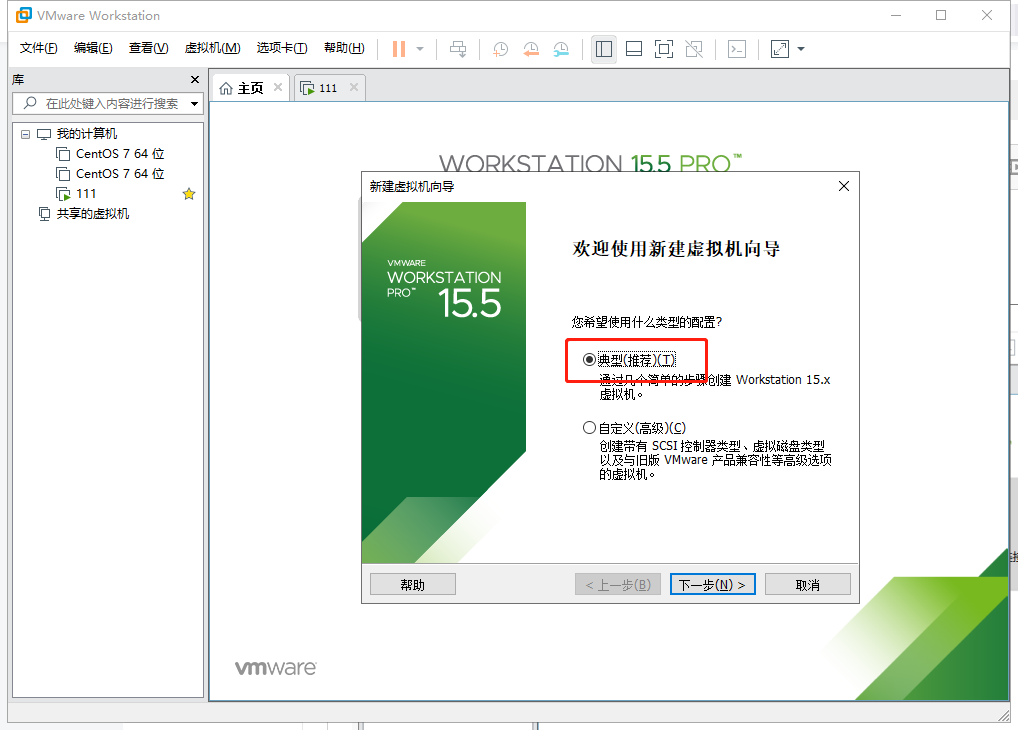Click the library search input field
The width and height of the screenshot is (1018, 730).
click(x=108, y=103)
